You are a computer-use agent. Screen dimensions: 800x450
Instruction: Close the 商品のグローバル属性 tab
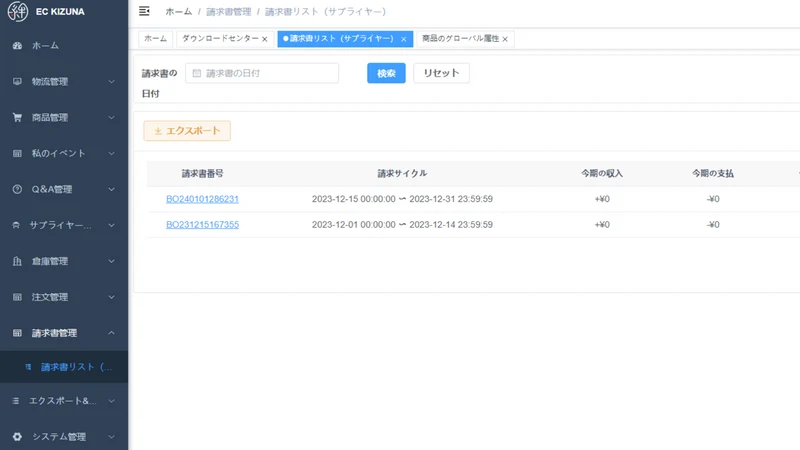tap(505, 39)
